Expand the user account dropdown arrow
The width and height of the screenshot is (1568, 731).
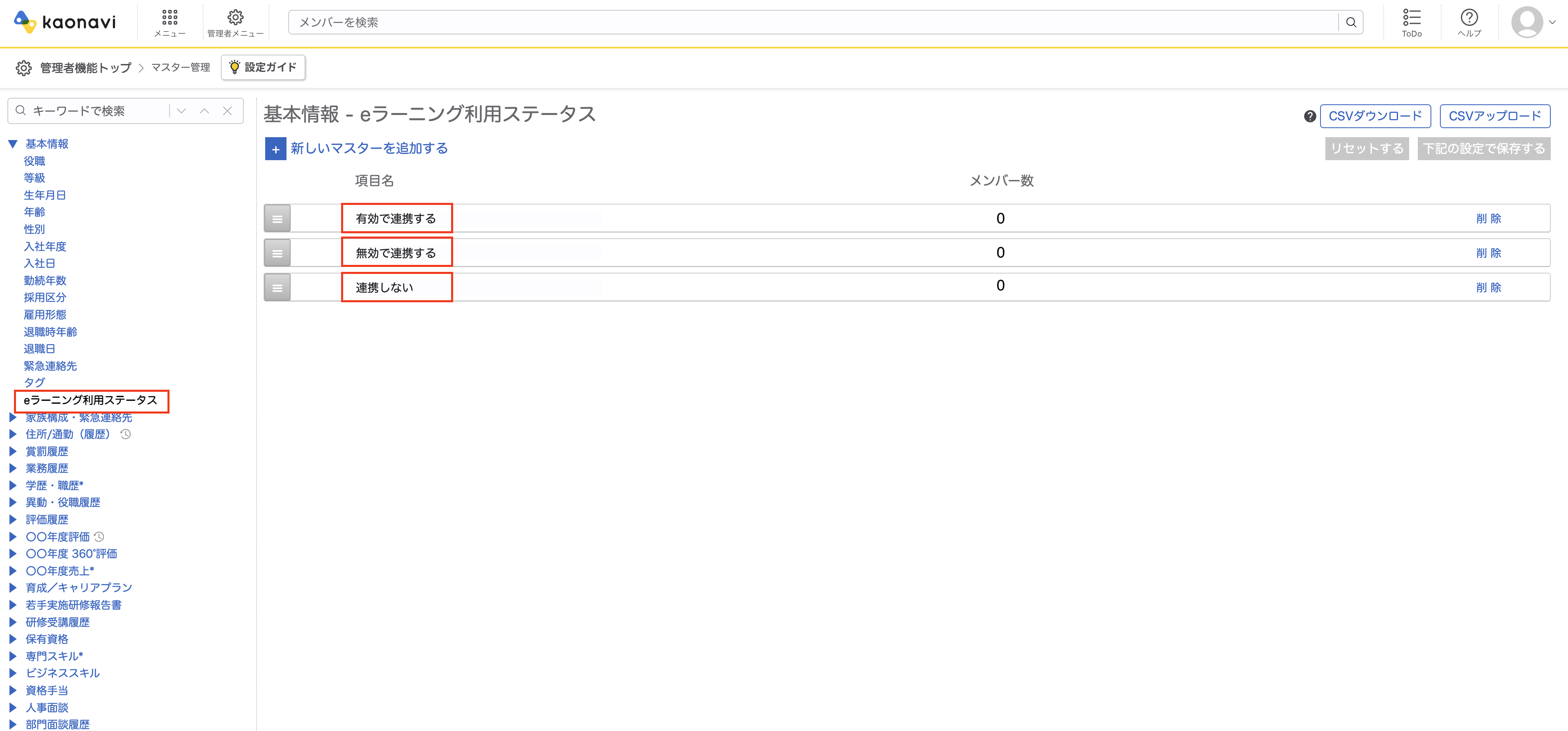pyautogui.click(x=1553, y=23)
